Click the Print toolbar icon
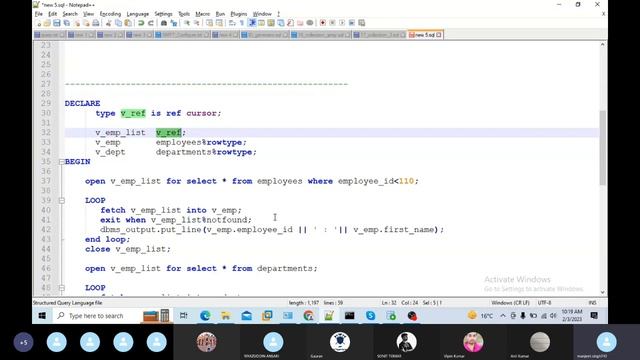This screenshot has height=360, width=640. click(96, 23)
